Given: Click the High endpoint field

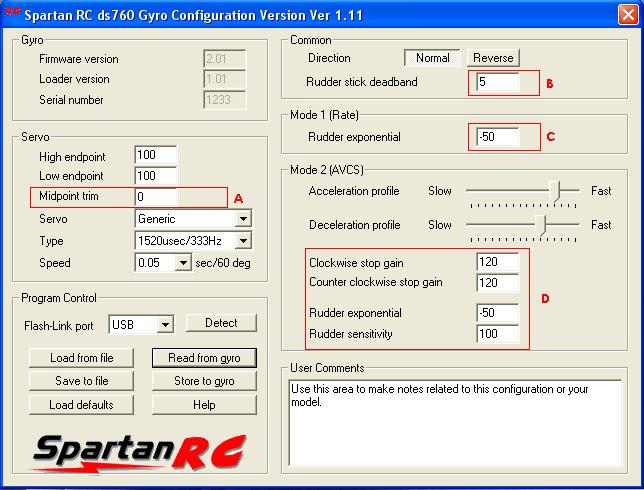Looking at the screenshot, I should (156, 155).
